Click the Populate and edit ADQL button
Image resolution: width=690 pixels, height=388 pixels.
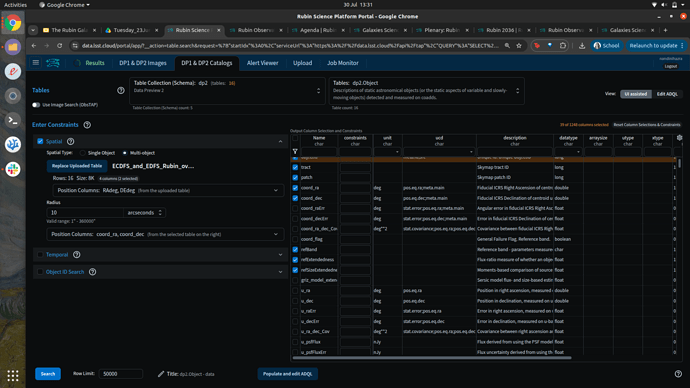(x=287, y=374)
